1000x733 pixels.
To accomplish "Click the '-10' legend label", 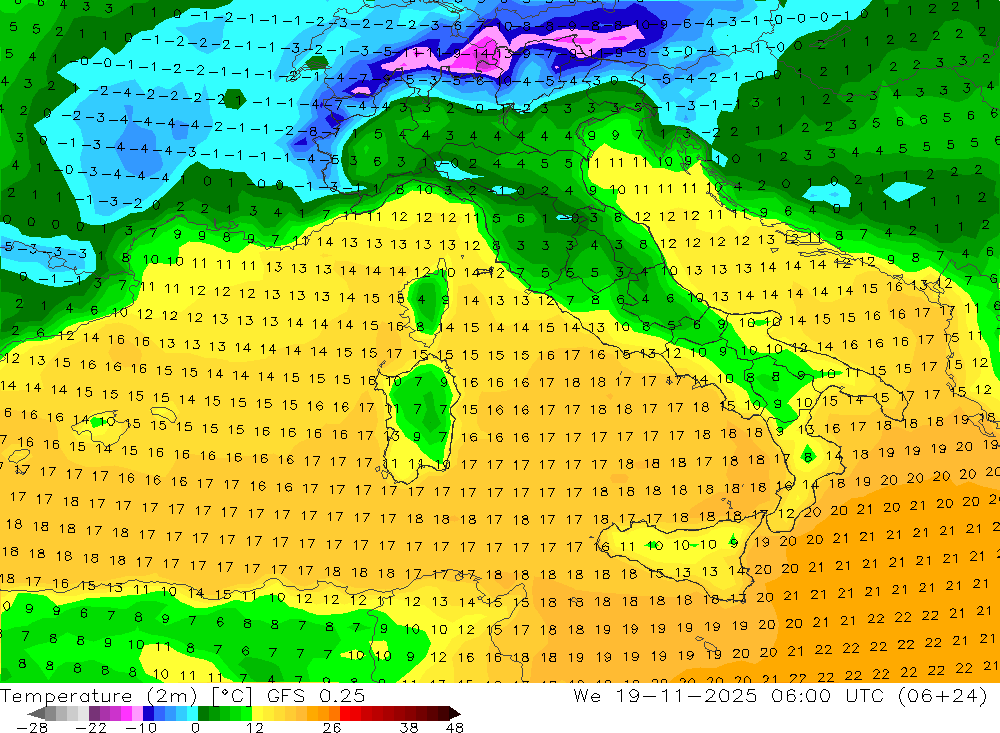I will coord(141,728).
